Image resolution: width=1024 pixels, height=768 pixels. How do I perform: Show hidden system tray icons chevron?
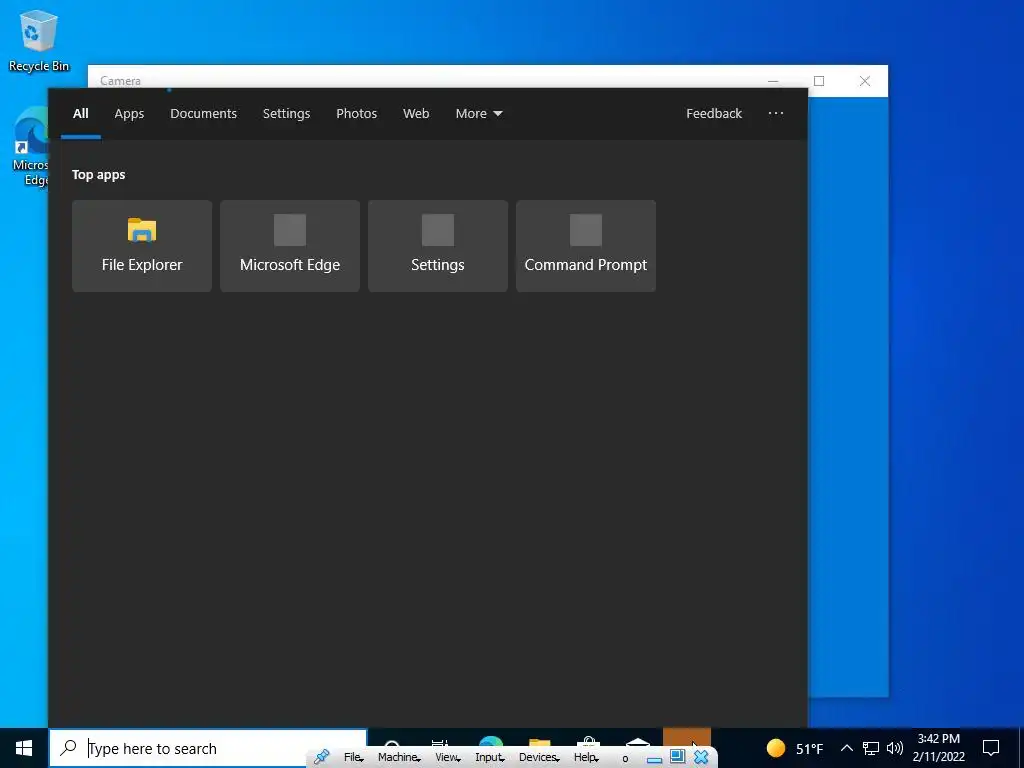pos(846,748)
